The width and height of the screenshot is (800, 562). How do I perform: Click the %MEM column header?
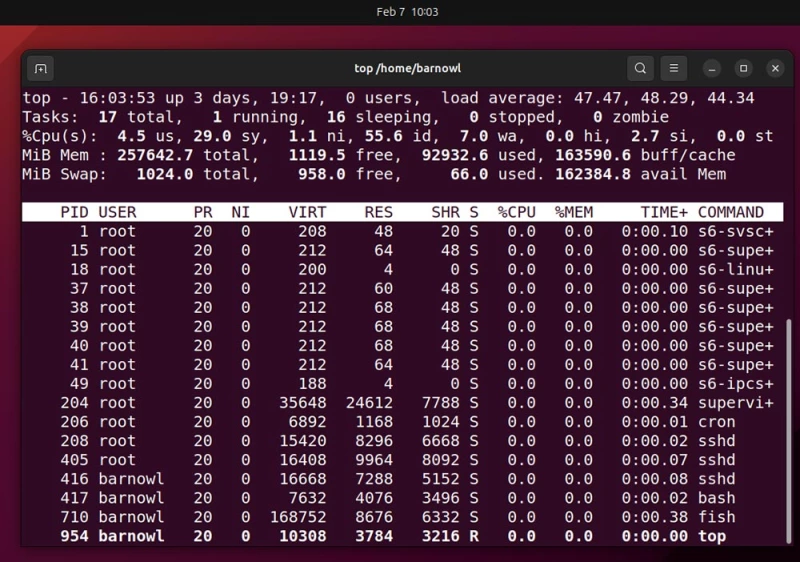(574, 212)
